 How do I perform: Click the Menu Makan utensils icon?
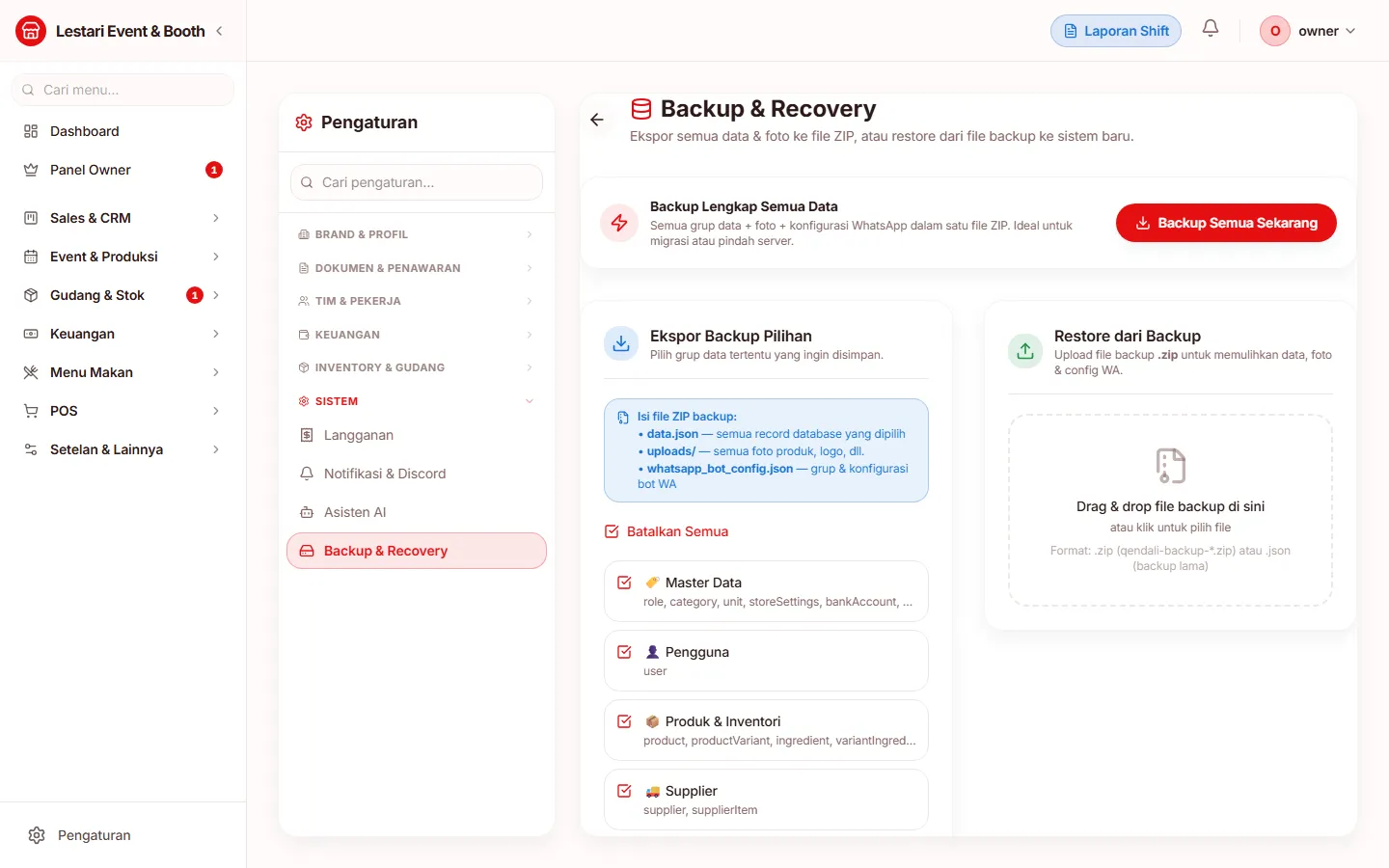point(31,372)
